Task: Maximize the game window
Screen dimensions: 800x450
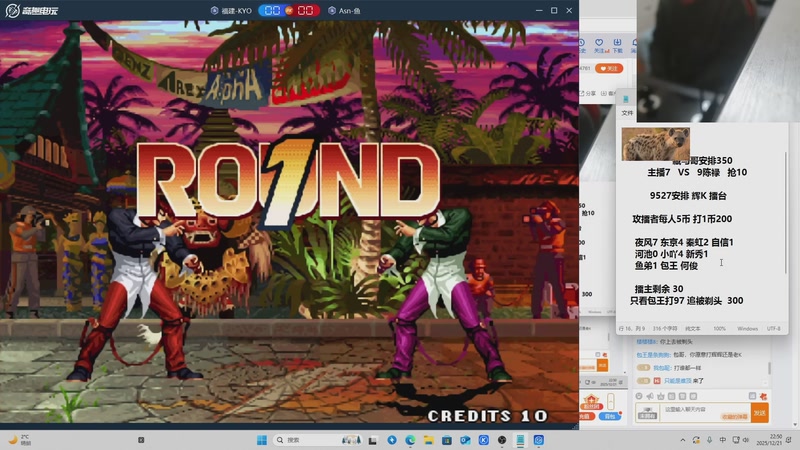Action: [x=554, y=10]
